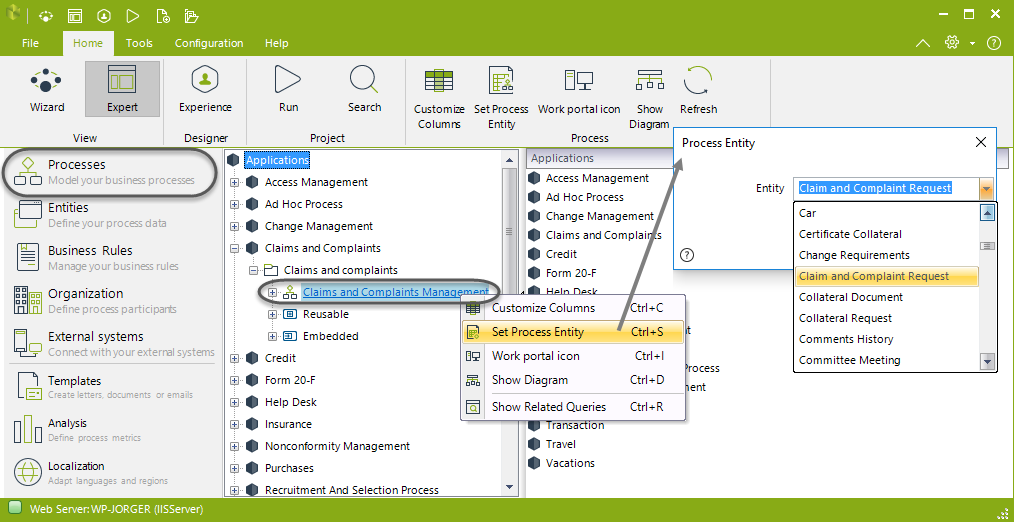Expand the Ad Hoc Process node
Image resolution: width=1014 pixels, height=522 pixels.
coord(234,204)
